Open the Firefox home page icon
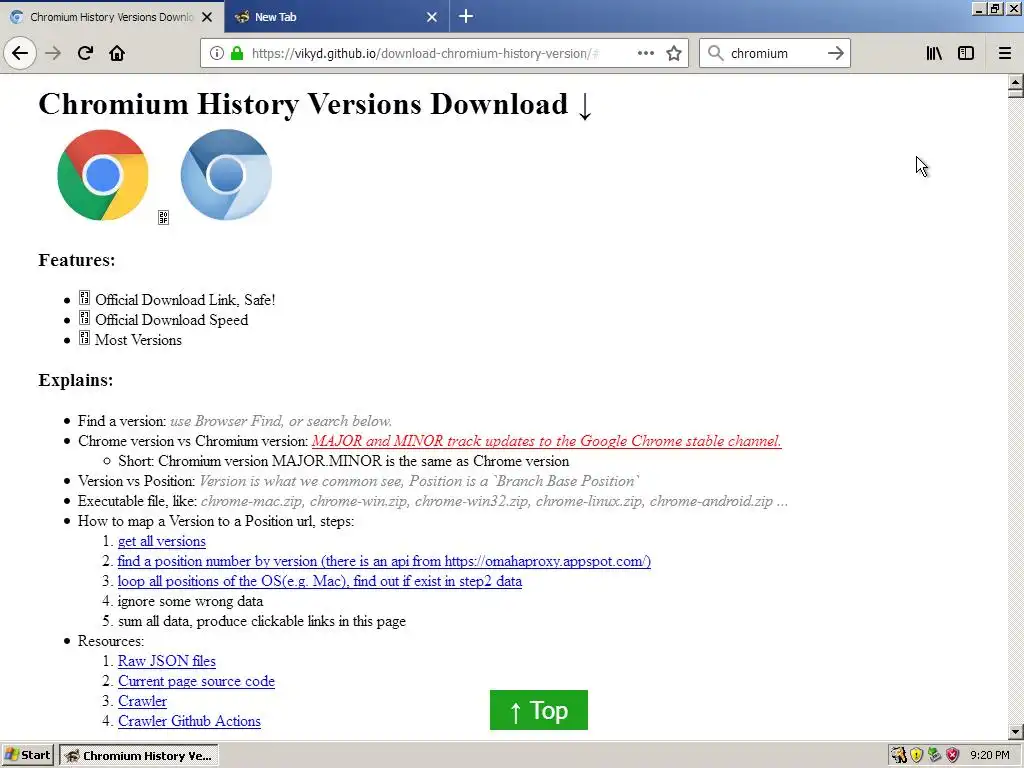 (117, 53)
